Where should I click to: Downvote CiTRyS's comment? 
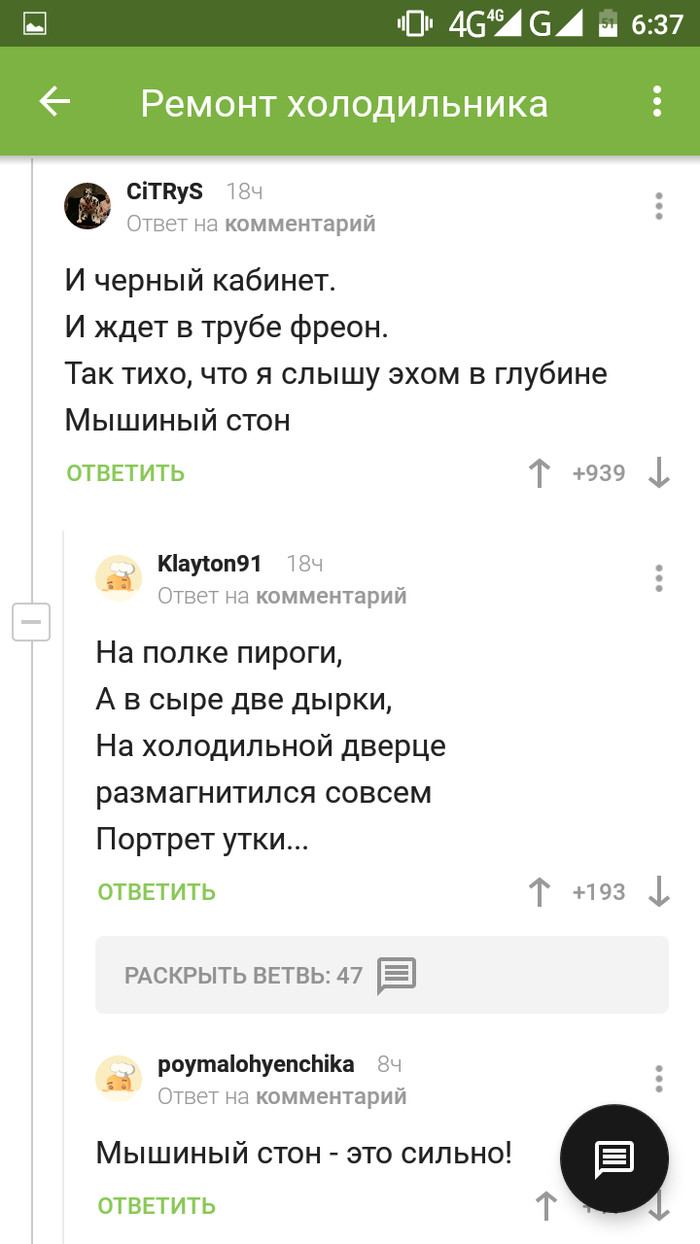(x=659, y=473)
